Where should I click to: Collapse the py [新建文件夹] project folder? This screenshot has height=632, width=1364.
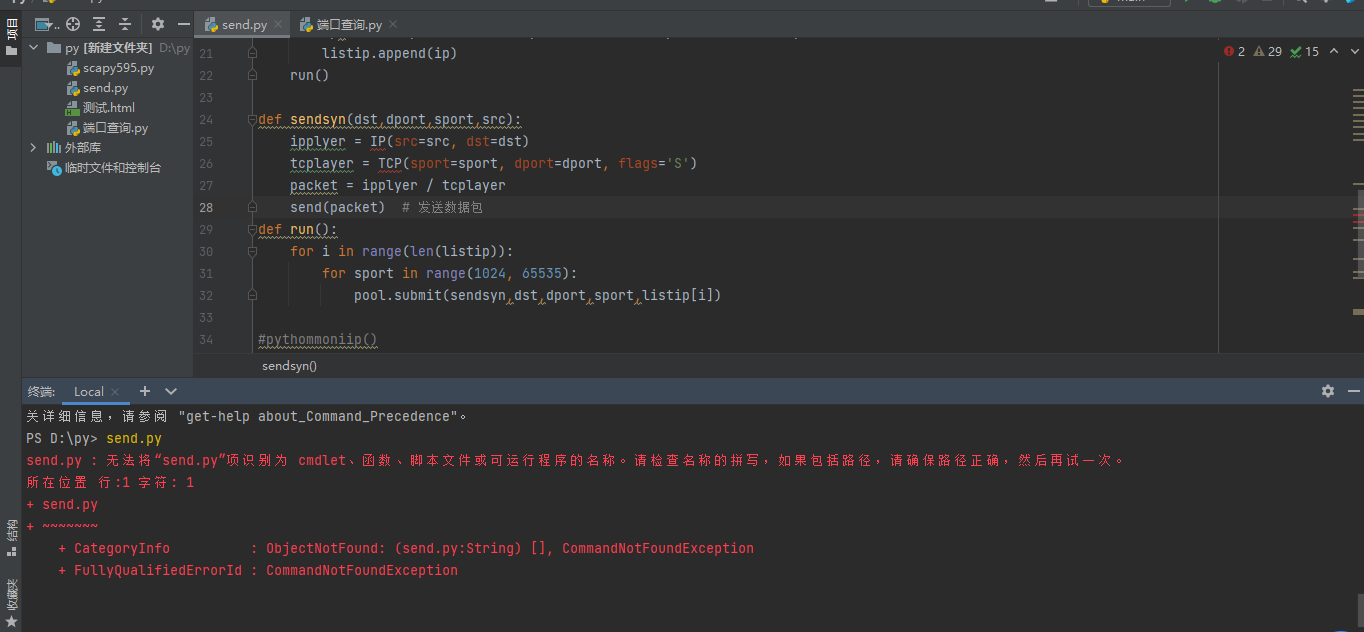pyautogui.click(x=33, y=48)
